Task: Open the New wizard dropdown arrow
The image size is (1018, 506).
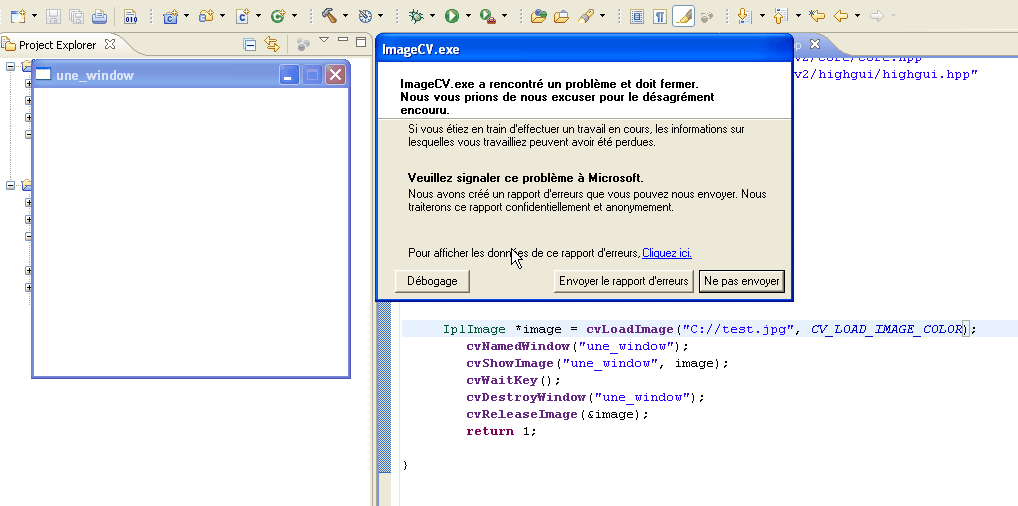Action: [x=34, y=16]
